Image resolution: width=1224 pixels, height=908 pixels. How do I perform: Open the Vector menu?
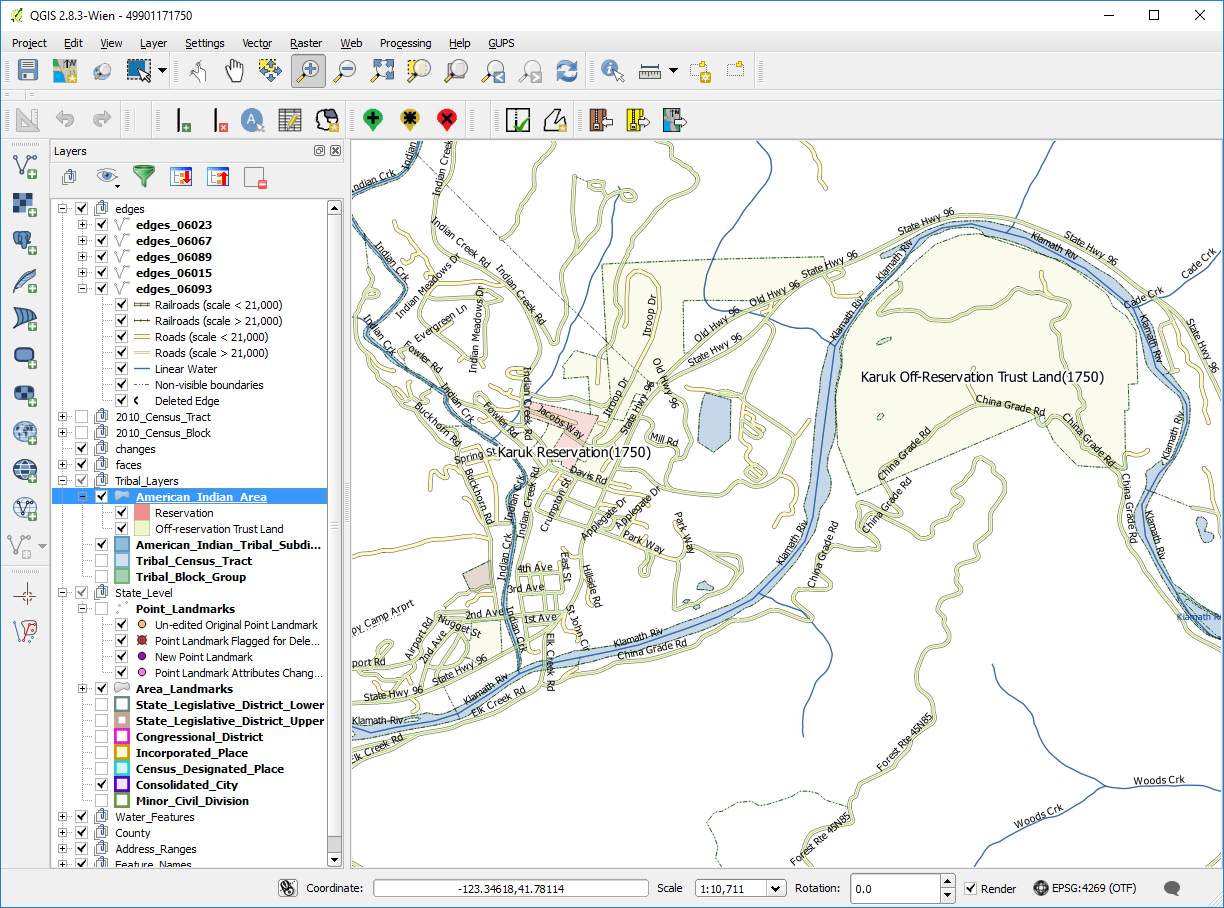click(x=257, y=43)
